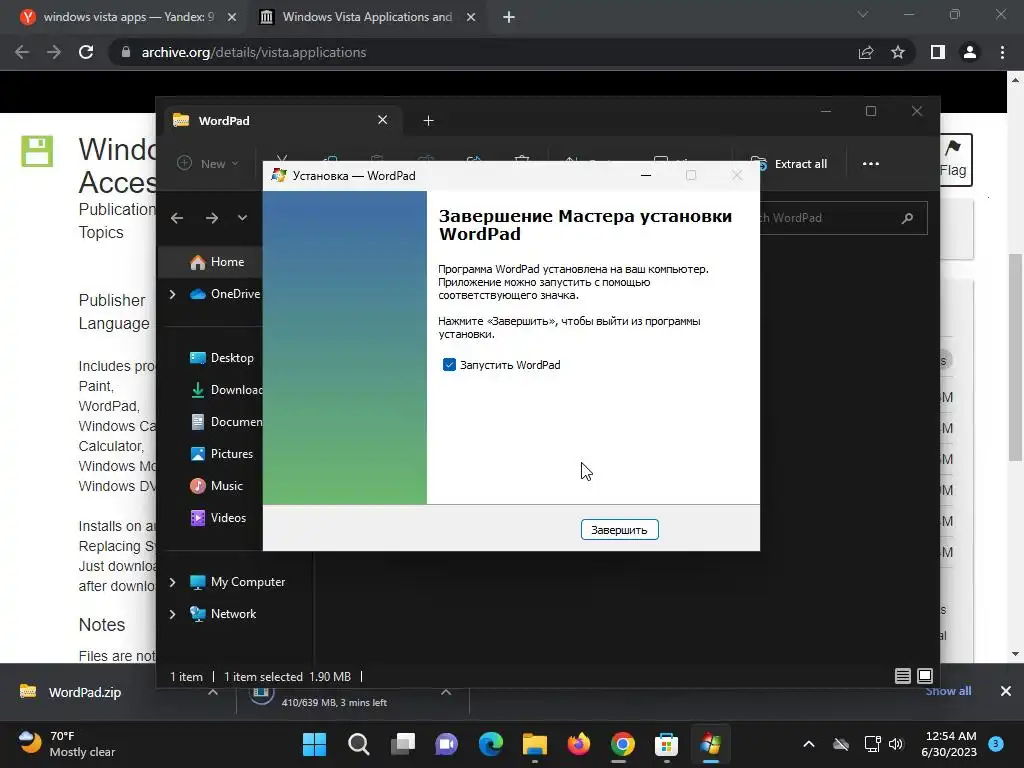Add a new Explorer tab
1024x768 pixels.
(428, 121)
